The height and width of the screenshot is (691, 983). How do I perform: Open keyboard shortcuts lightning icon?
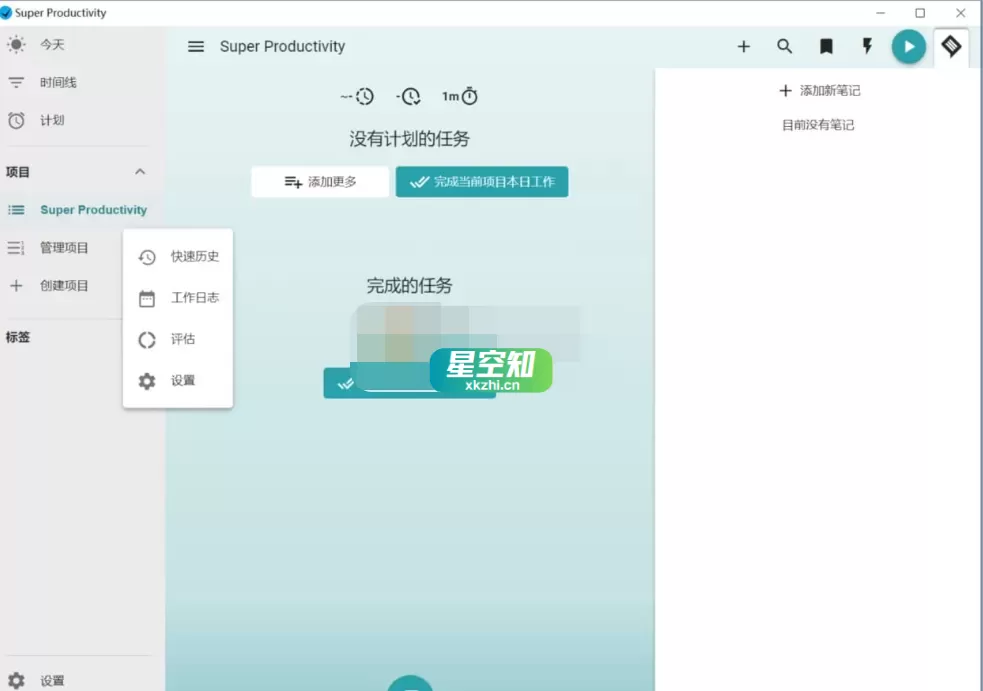pyautogui.click(x=866, y=46)
